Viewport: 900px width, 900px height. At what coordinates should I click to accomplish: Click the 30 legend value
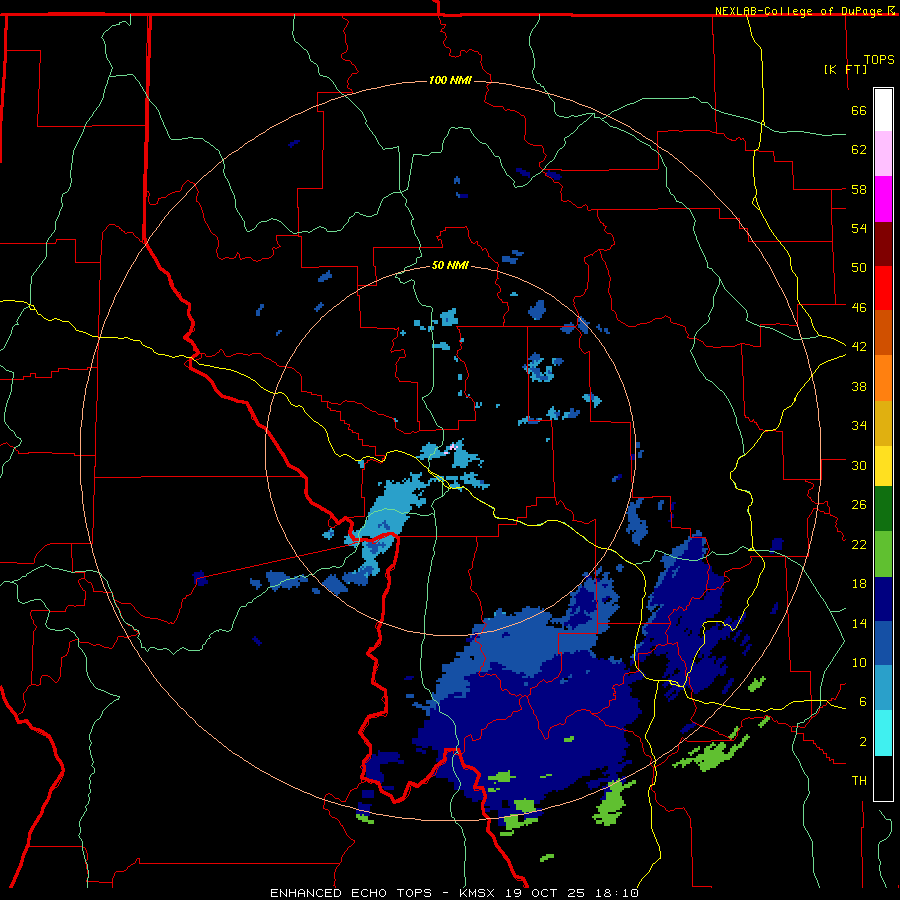click(x=859, y=465)
